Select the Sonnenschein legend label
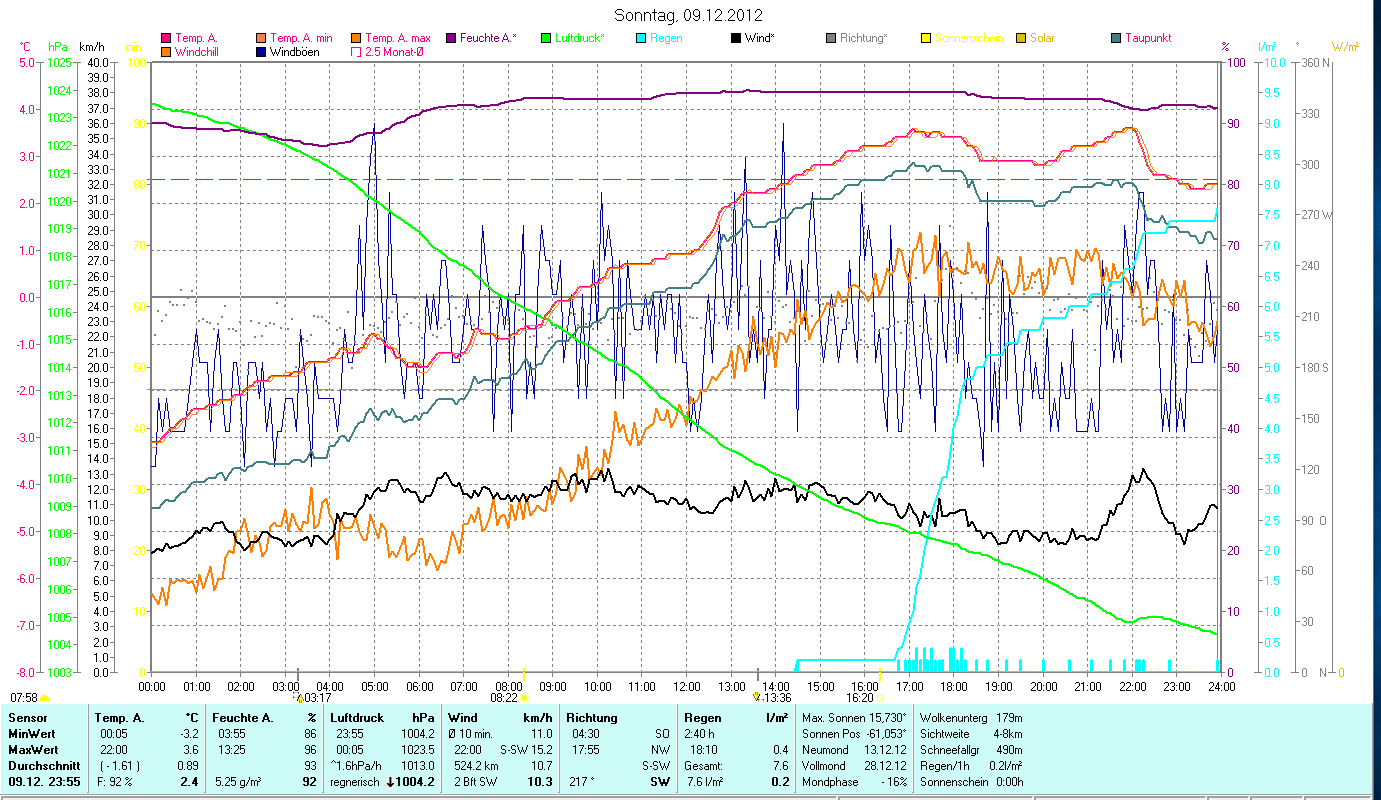The height and width of the screenshot is (800, 1381). click(x=968, y=38)
